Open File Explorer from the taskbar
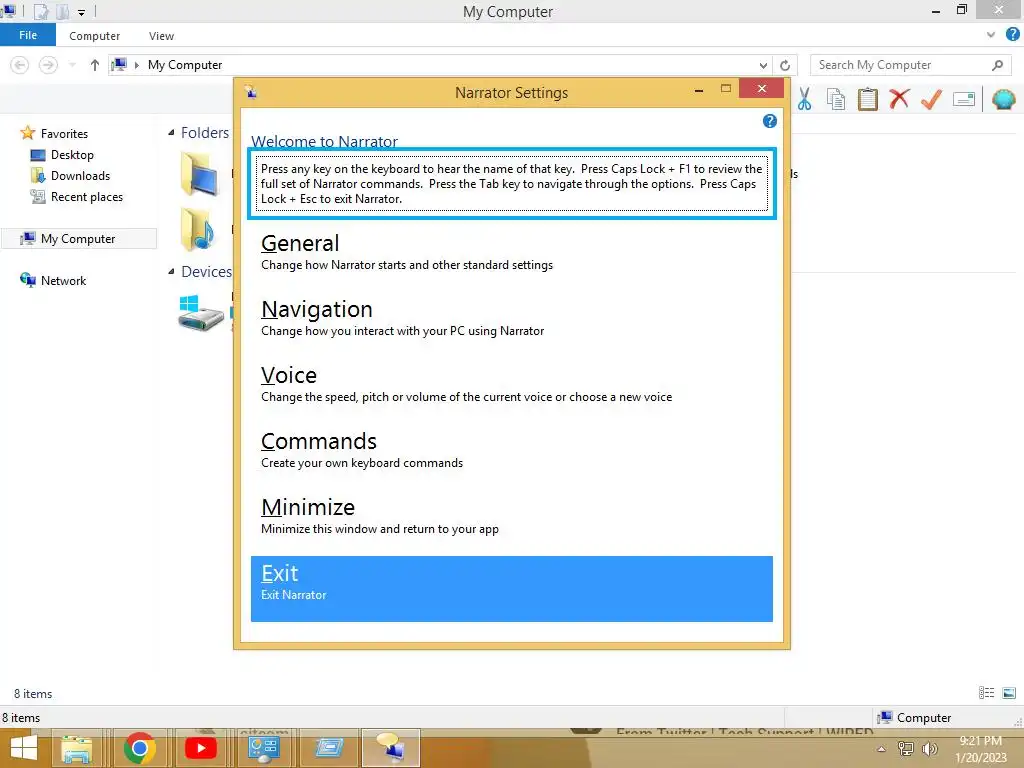The image size is (1024, 768). pos(76,748)
